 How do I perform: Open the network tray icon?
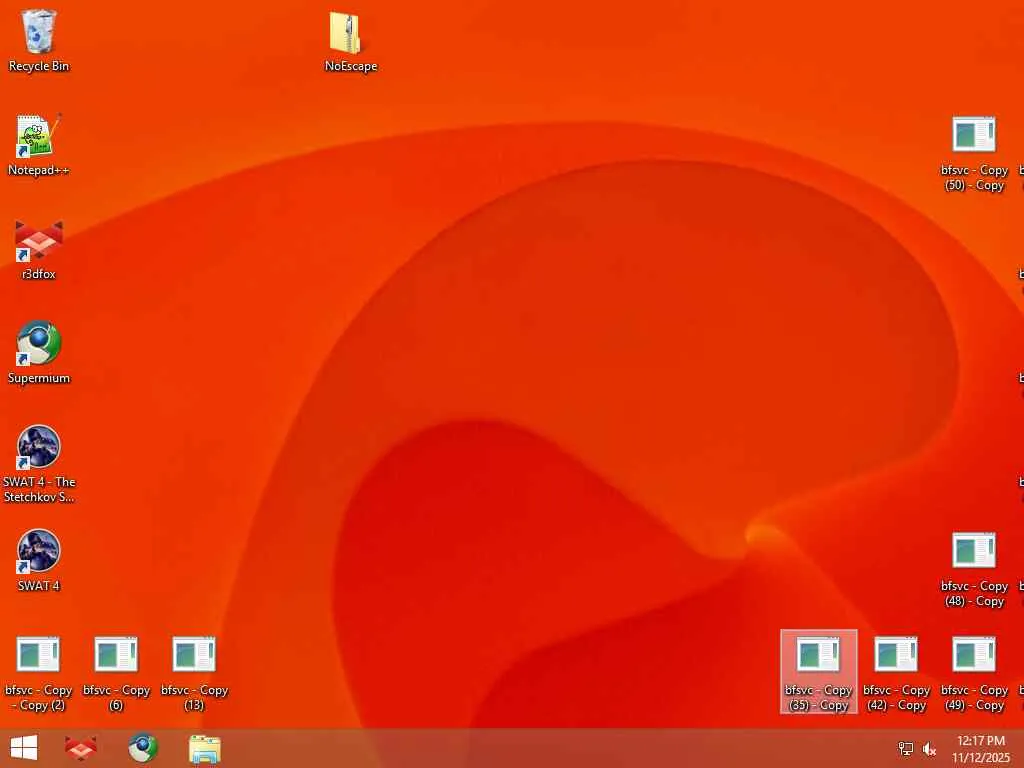click(x=906, y=749)
